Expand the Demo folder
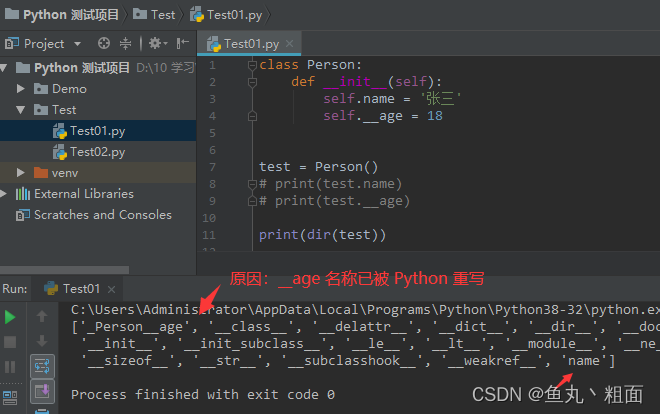 click(x=20, y=88)
